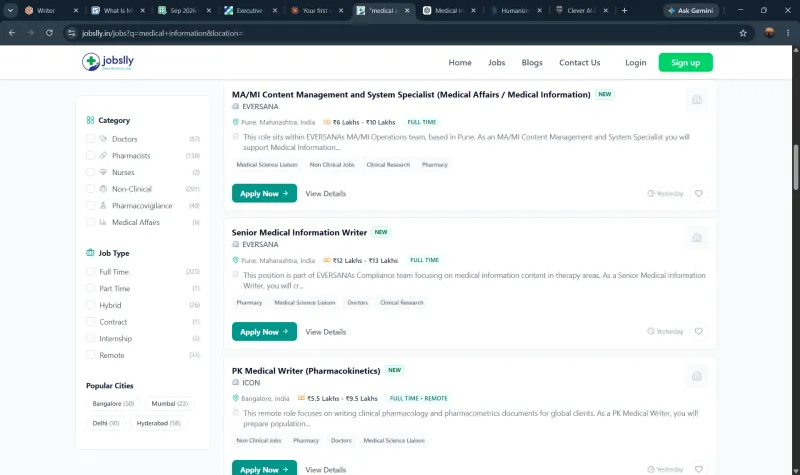Click the company logo icon on the PK Medical Writer card
This screenshot has width=800, height=475.
coord(696,376)
